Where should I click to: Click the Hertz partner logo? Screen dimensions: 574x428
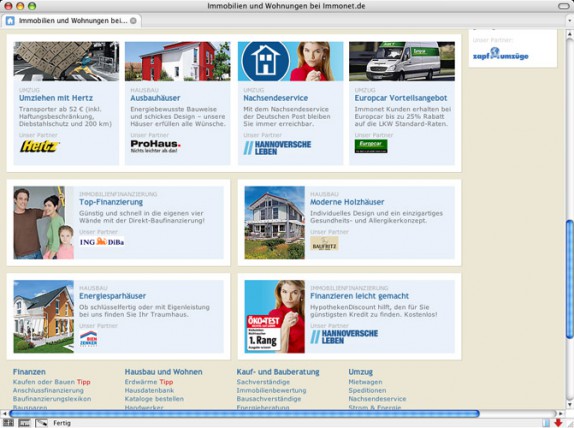(x=39, y=146)
